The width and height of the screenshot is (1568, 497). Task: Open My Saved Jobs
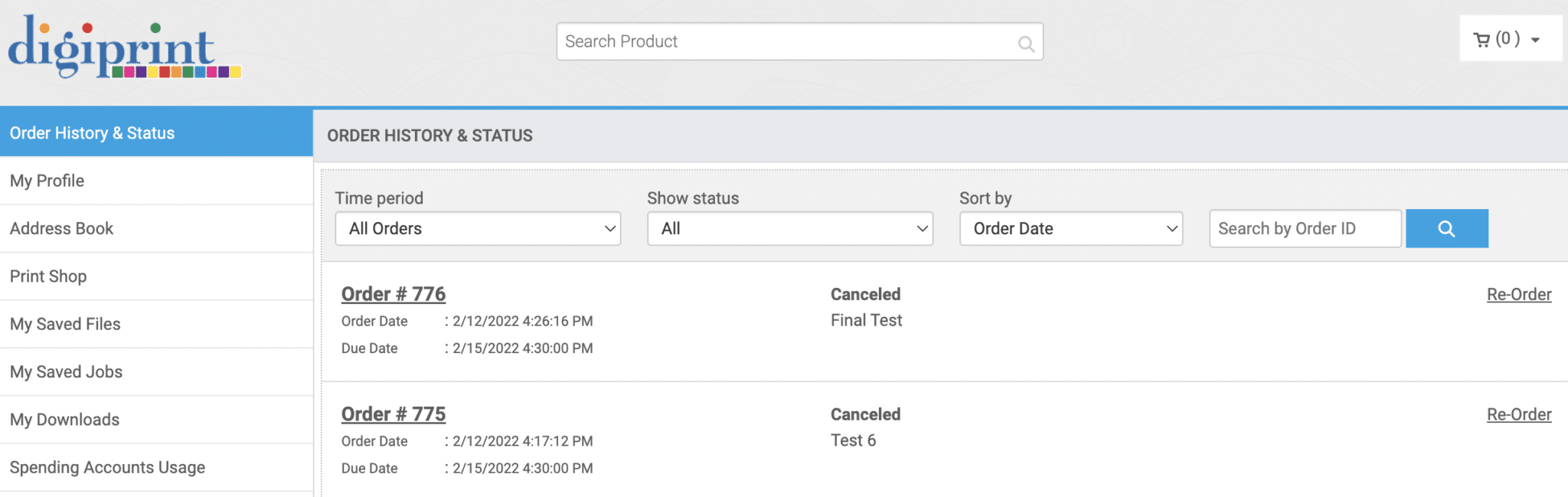coord(156,371)
